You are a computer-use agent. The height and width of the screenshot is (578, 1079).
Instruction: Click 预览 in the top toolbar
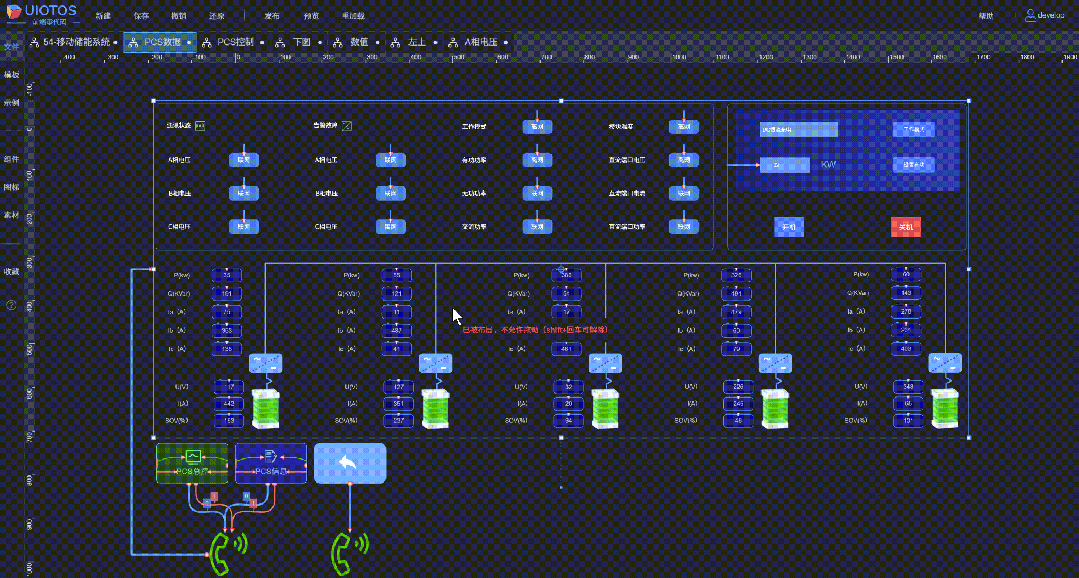[310, 15]
